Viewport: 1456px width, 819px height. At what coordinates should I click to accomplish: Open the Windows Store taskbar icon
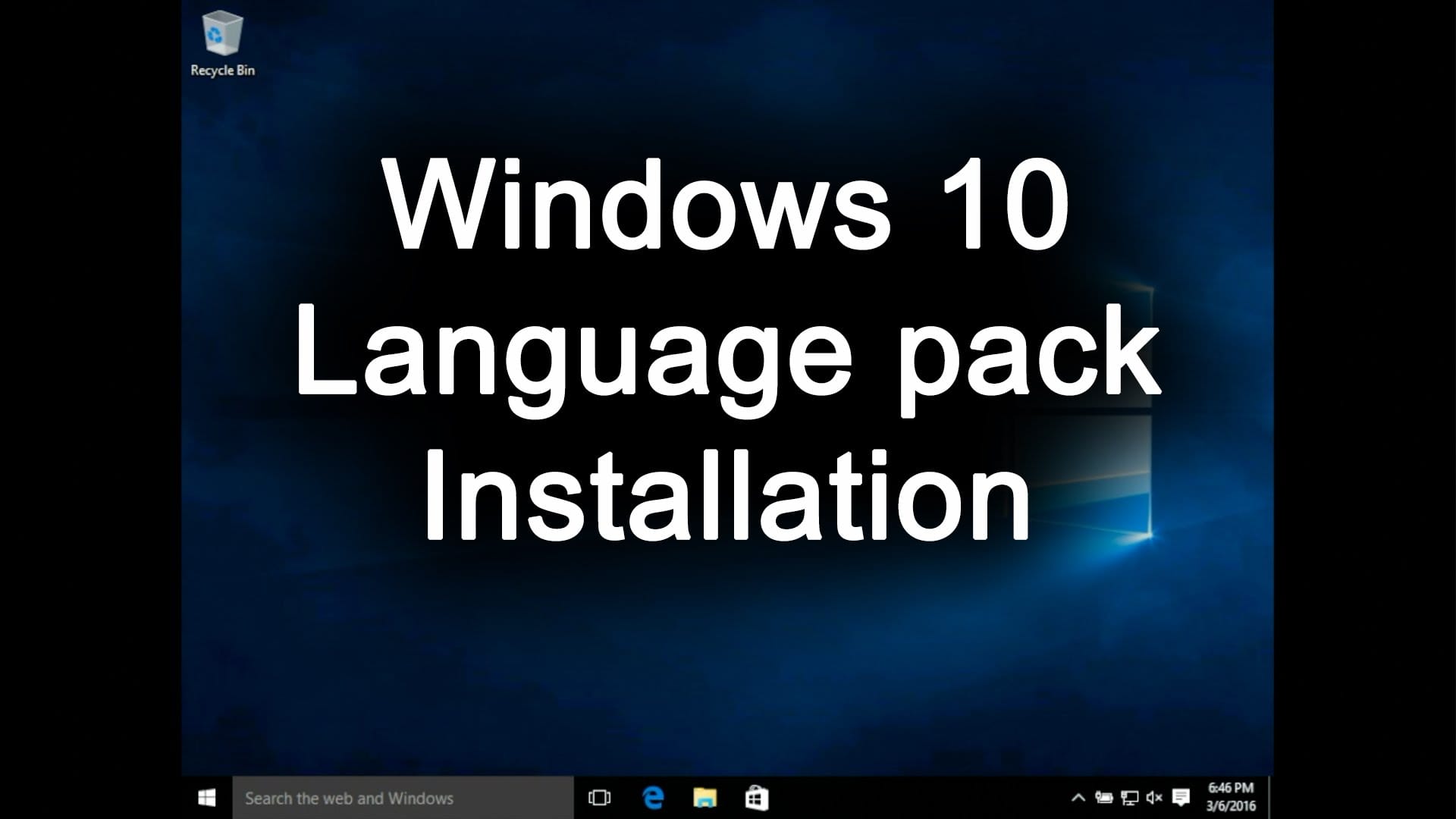pyautogui.click(x=757, y=798)
